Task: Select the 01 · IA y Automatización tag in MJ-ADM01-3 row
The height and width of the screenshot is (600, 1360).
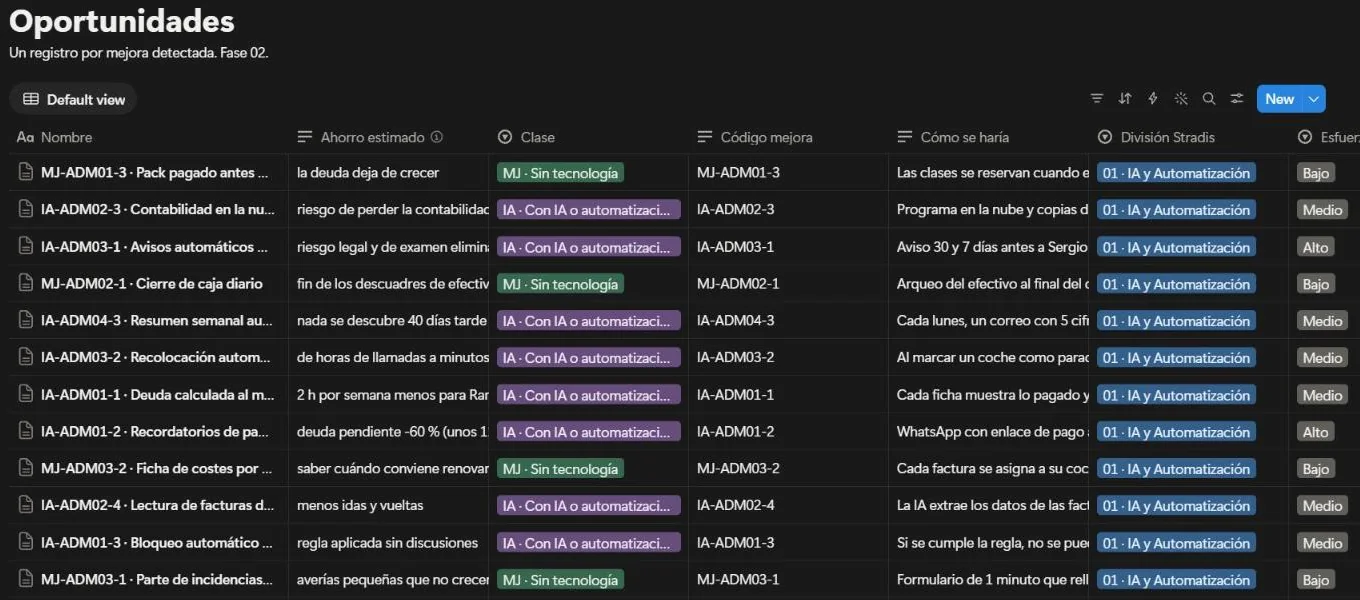Action: [1176, 173]
